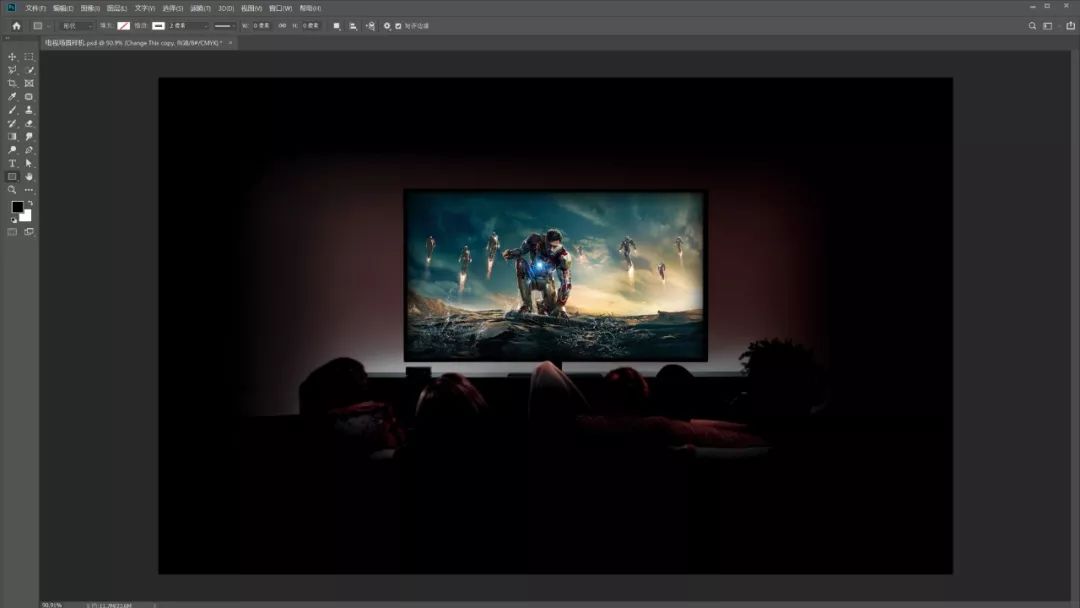
Task: Select the Horizontal Type tool
Action: (x=12, y=163)
